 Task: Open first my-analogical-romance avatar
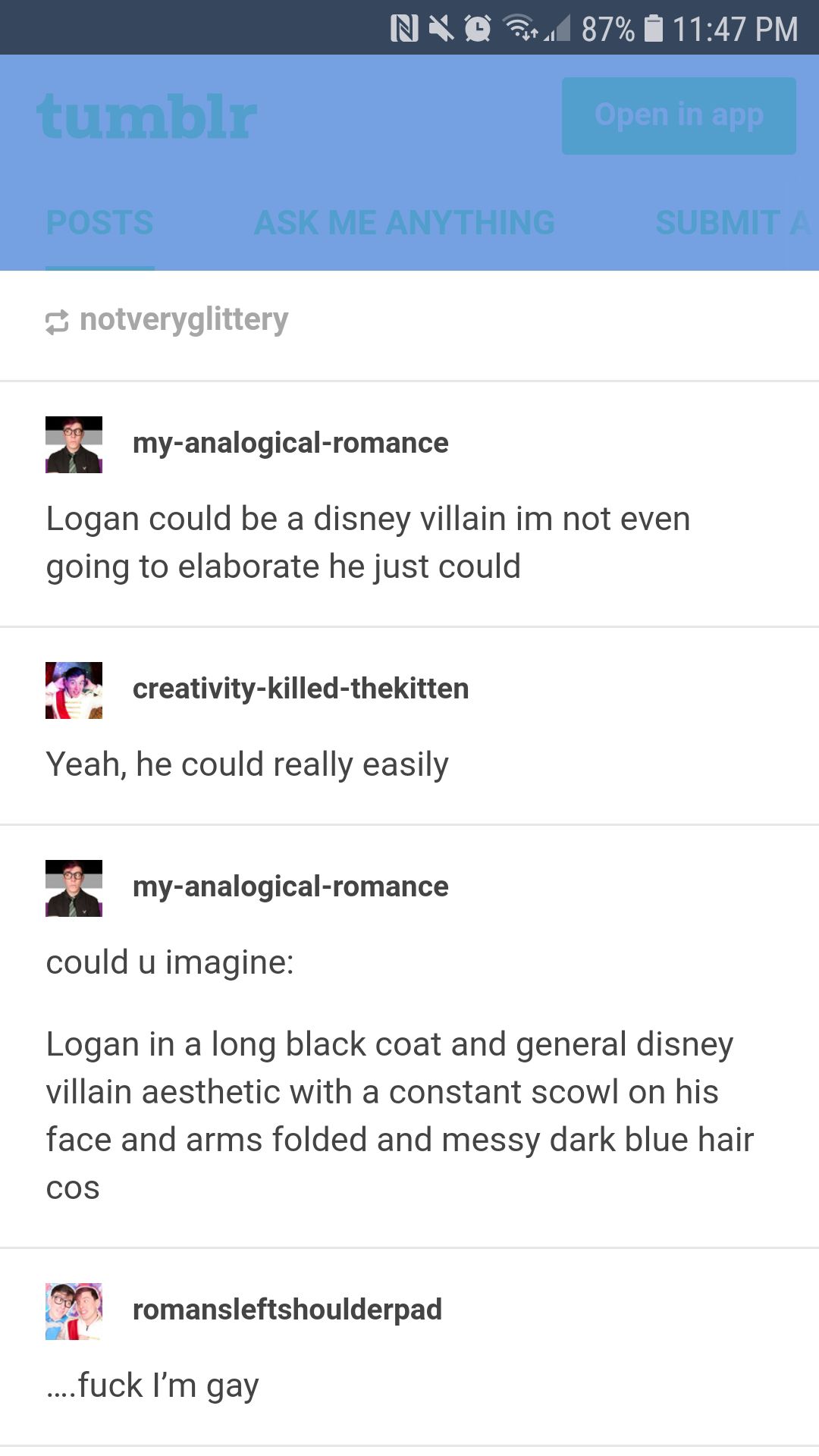[x=74, y=444]
